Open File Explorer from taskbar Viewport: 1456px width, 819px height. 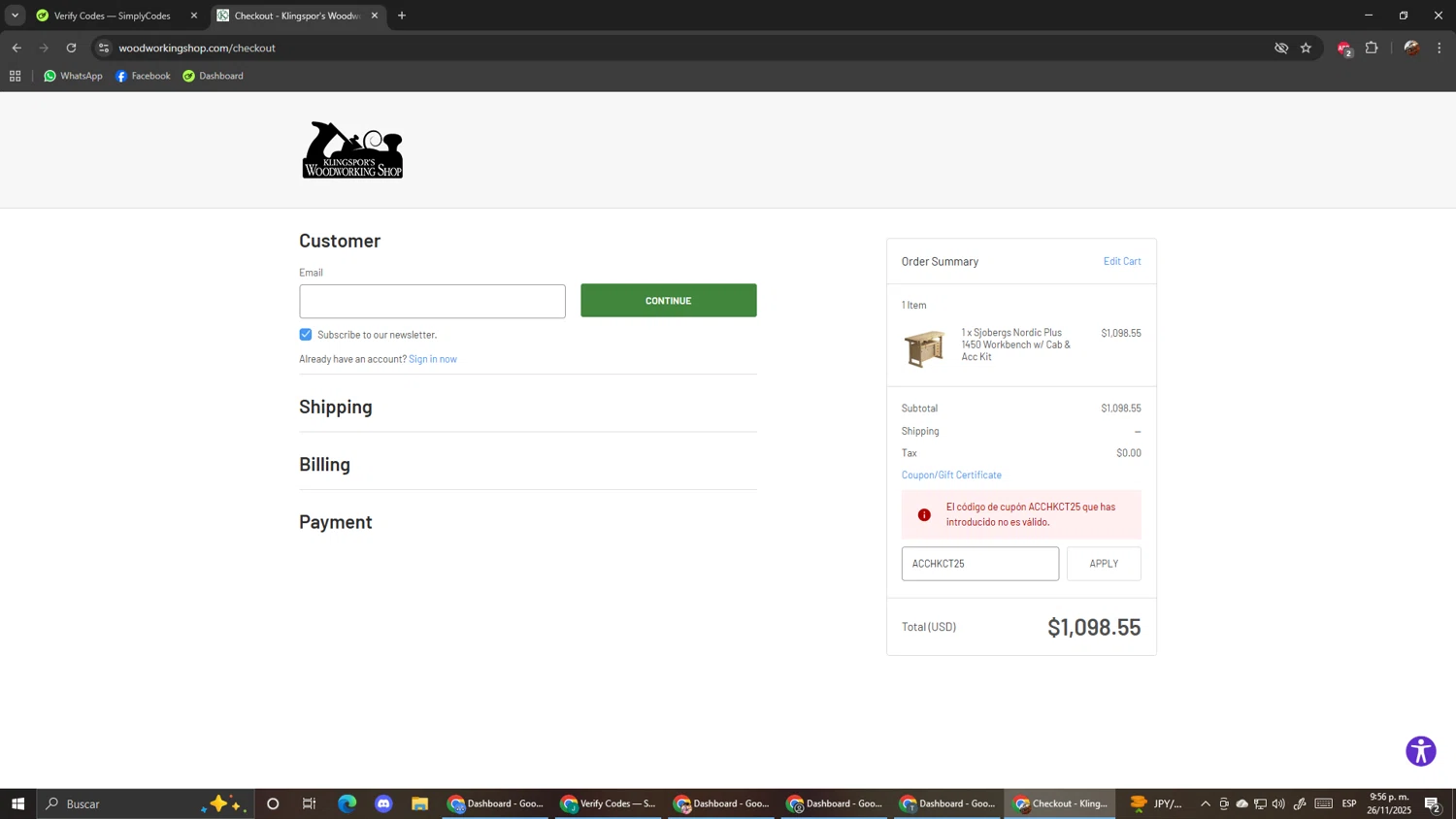420,803
